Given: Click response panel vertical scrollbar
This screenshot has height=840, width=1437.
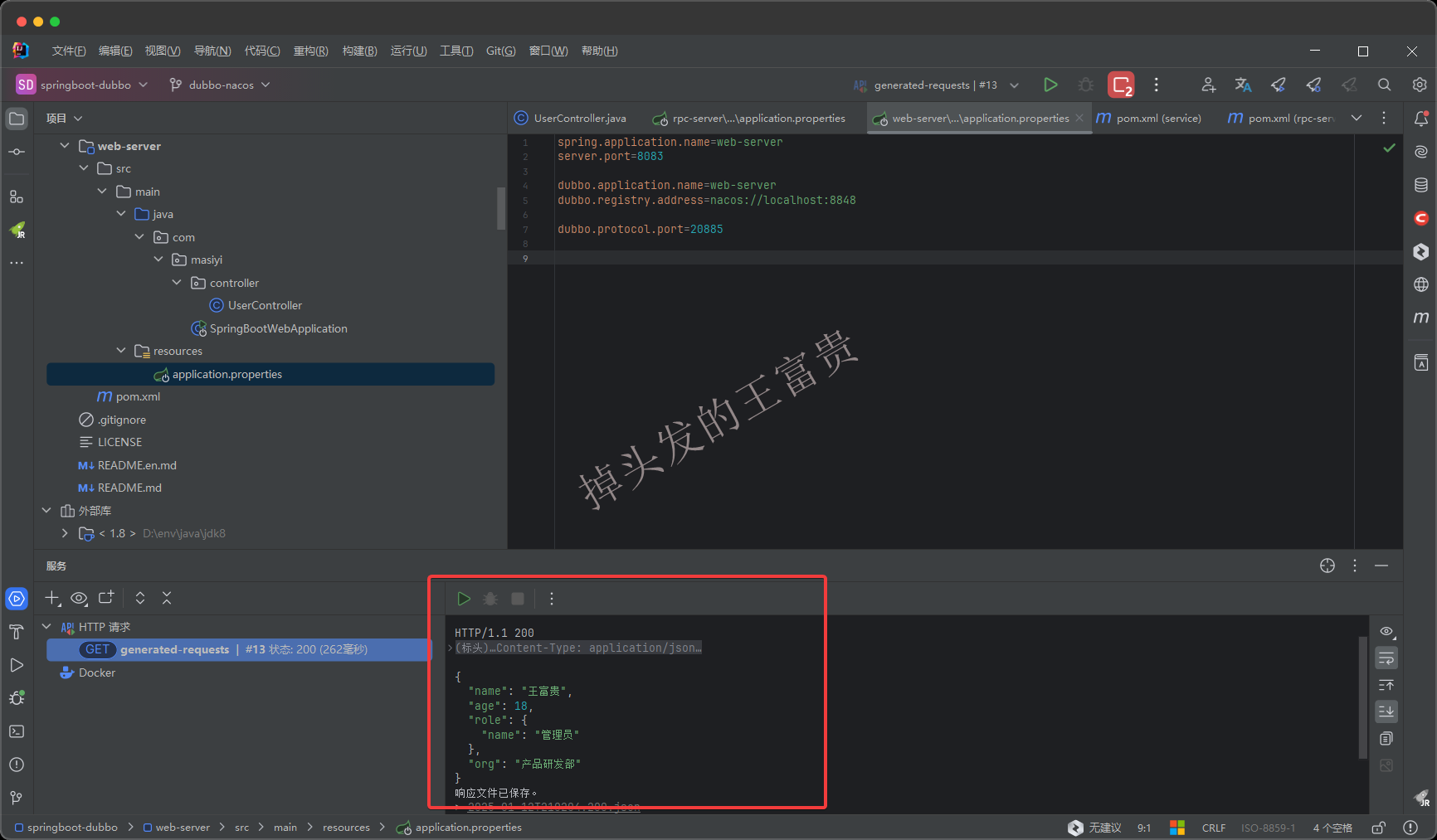Looking at the screenshot, I should tap(1362, 697).
